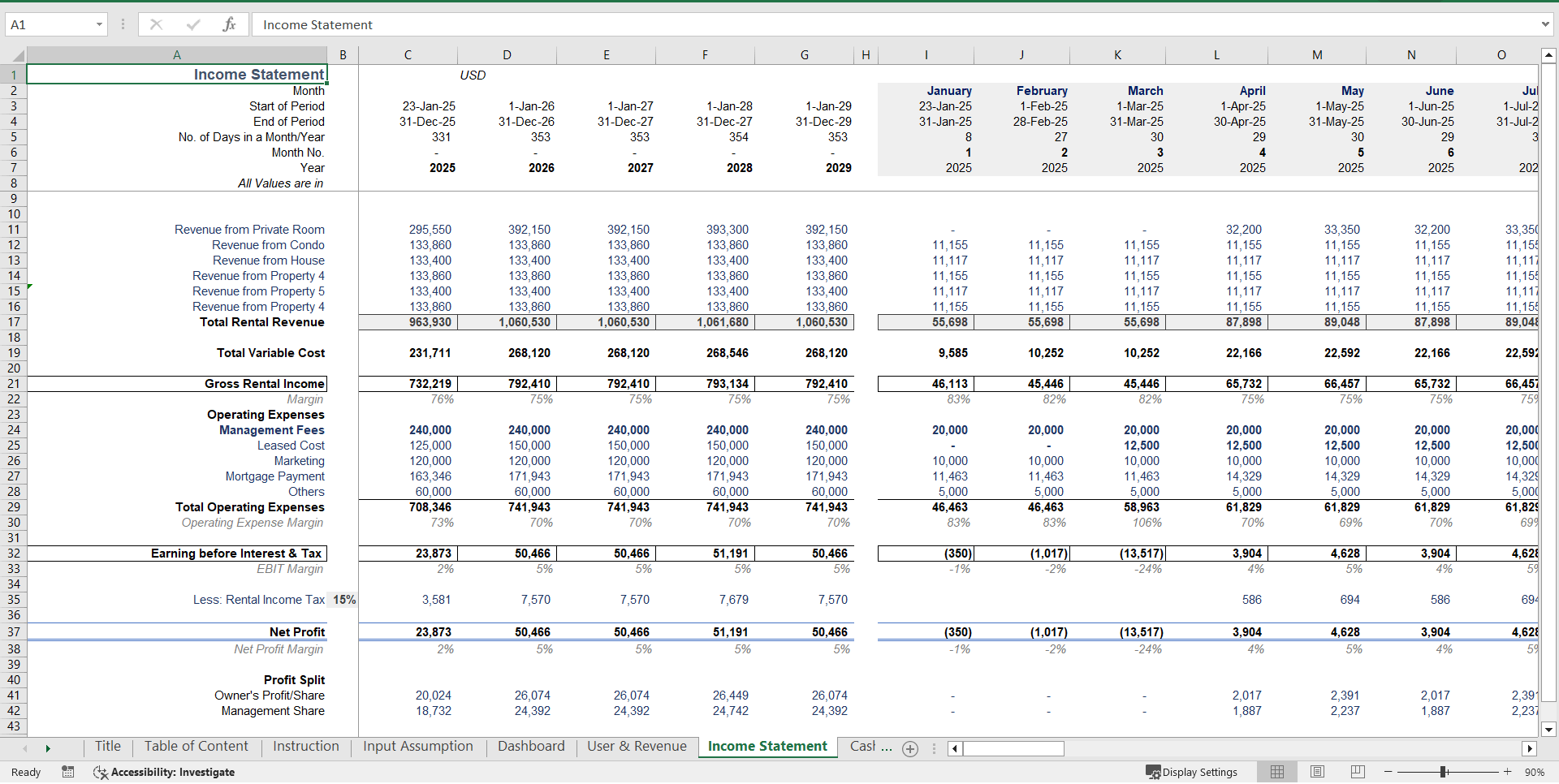Image resolution: width=1559 pixels, height=784 pixels.
Task: Click the zoom in plus button
Action: [1507, 772]
